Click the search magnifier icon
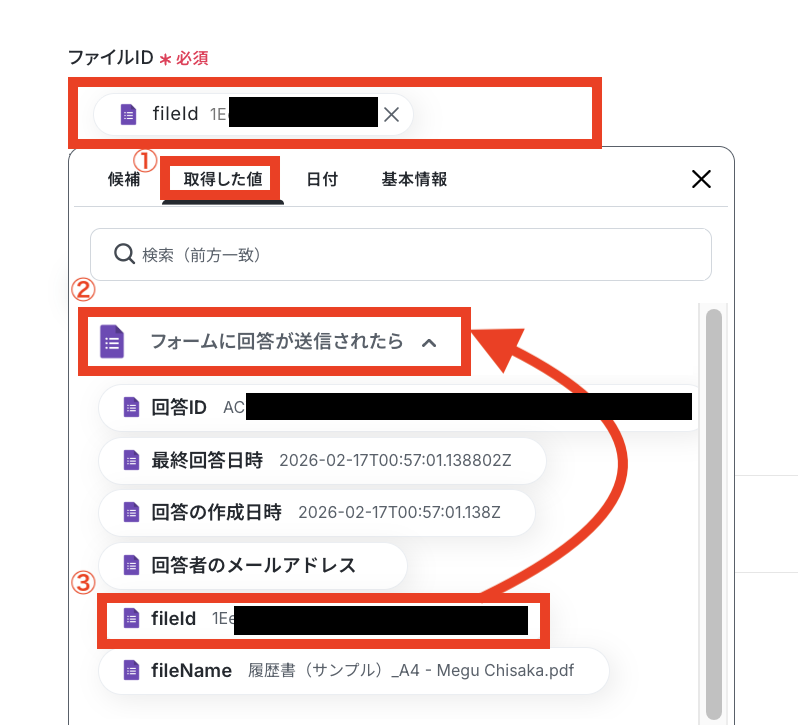This screenshot has width=798, height=725. (x=124, y=254)
